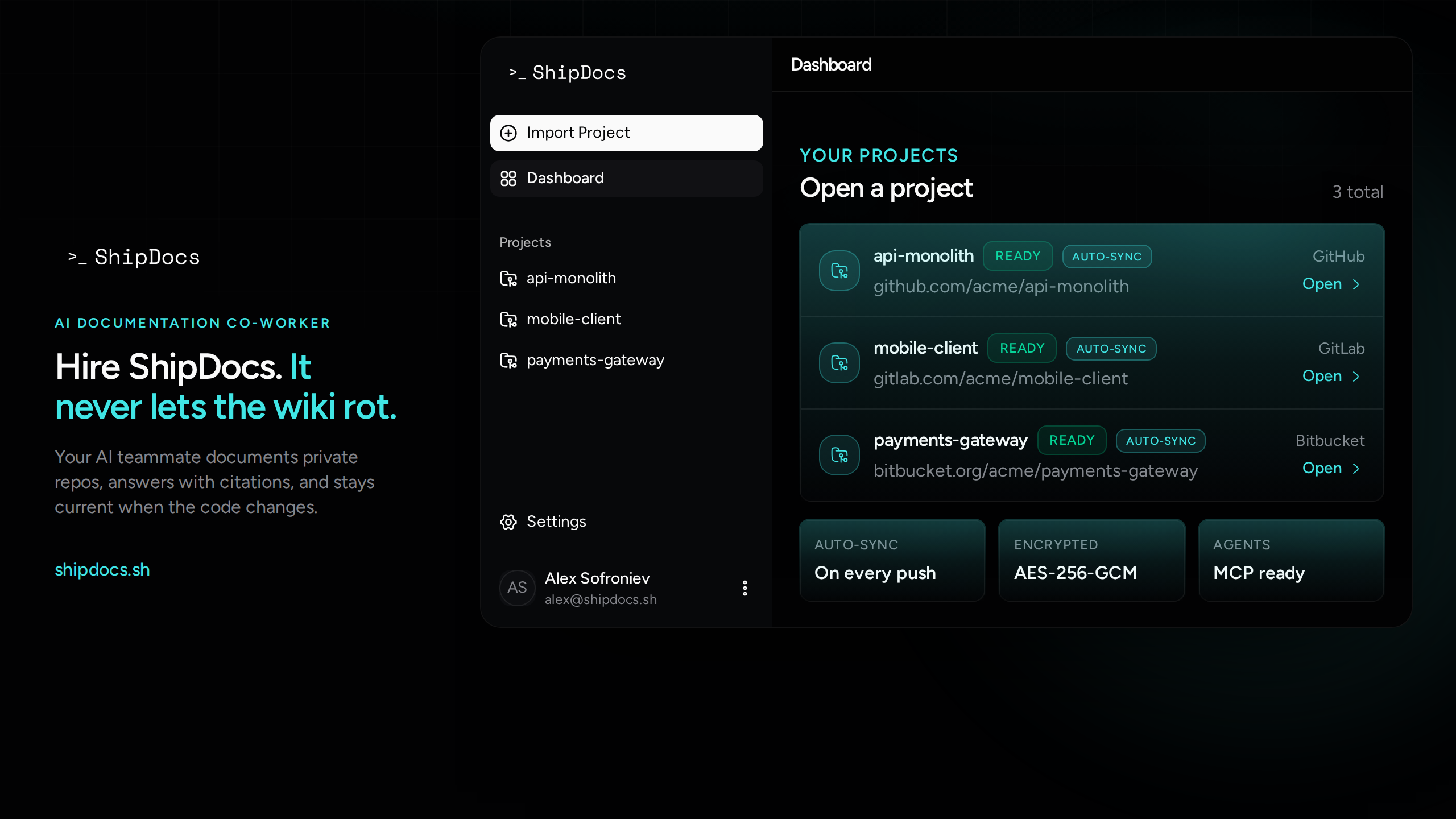Click the READY badge on api-monolith

pyautogui.click(x=1017, y=256)
